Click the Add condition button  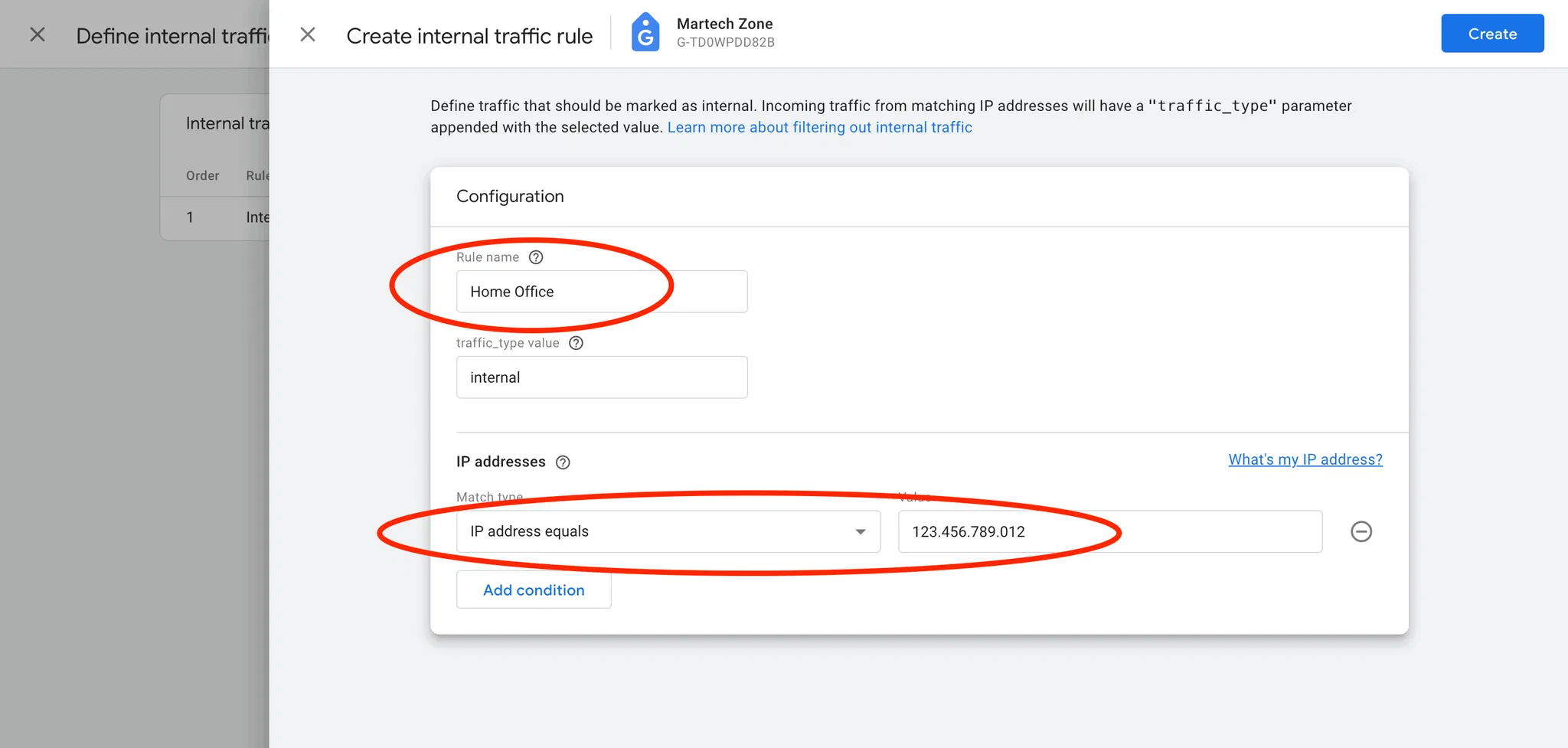click(534, 590)
